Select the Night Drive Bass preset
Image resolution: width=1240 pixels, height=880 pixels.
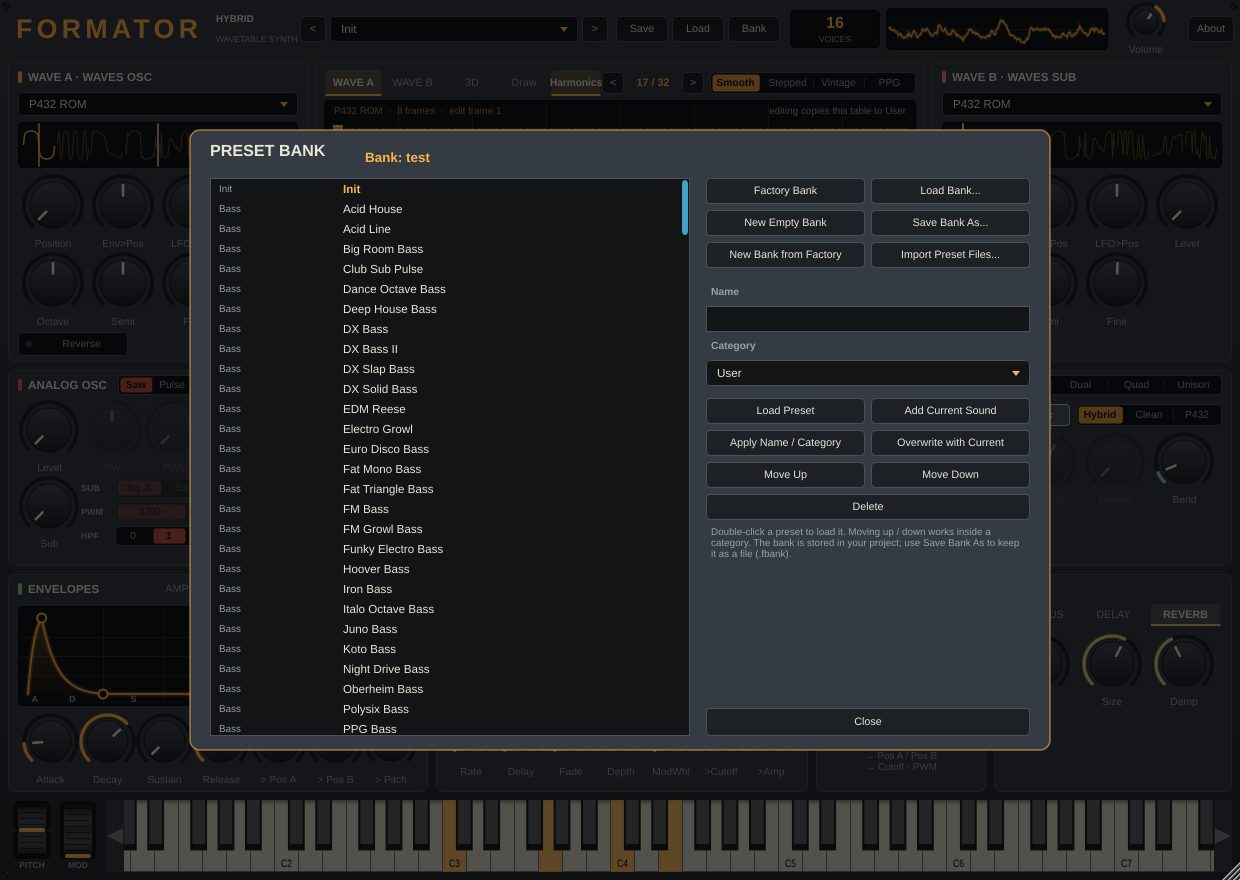446,669
